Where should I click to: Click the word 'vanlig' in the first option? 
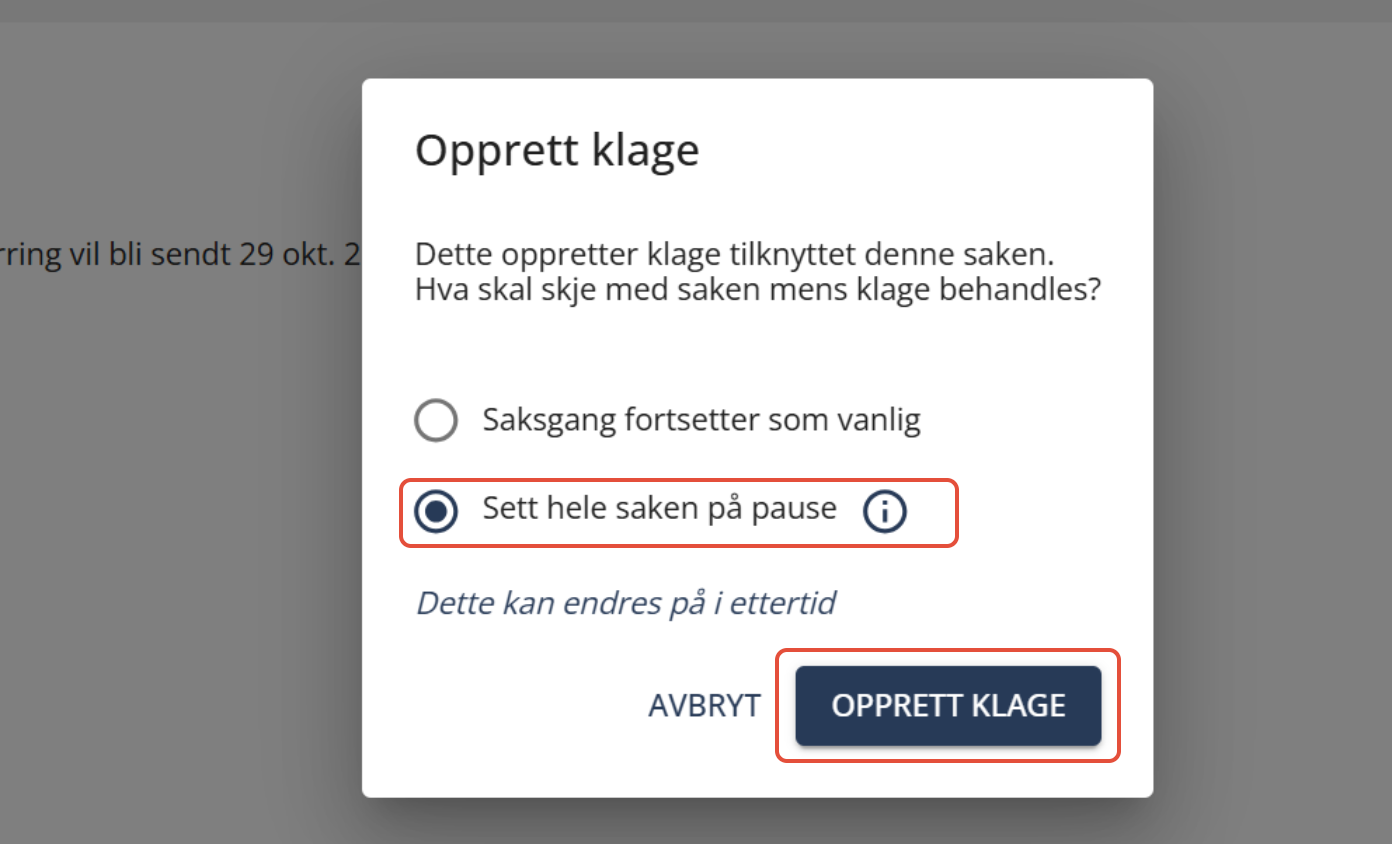coord(879,420)
